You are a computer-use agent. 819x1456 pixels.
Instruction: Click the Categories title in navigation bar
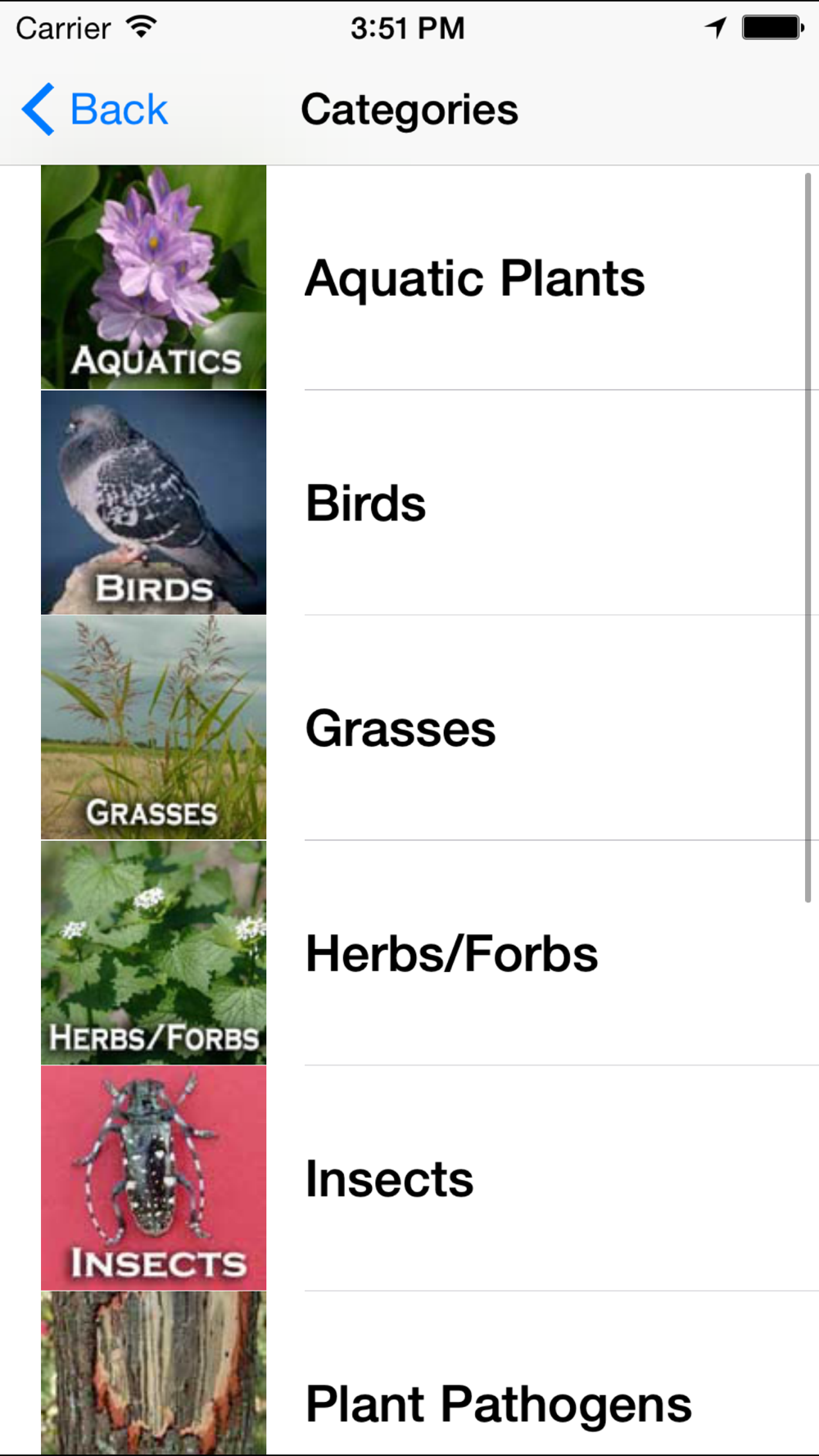pyautogui.click(x=409, y=110)
